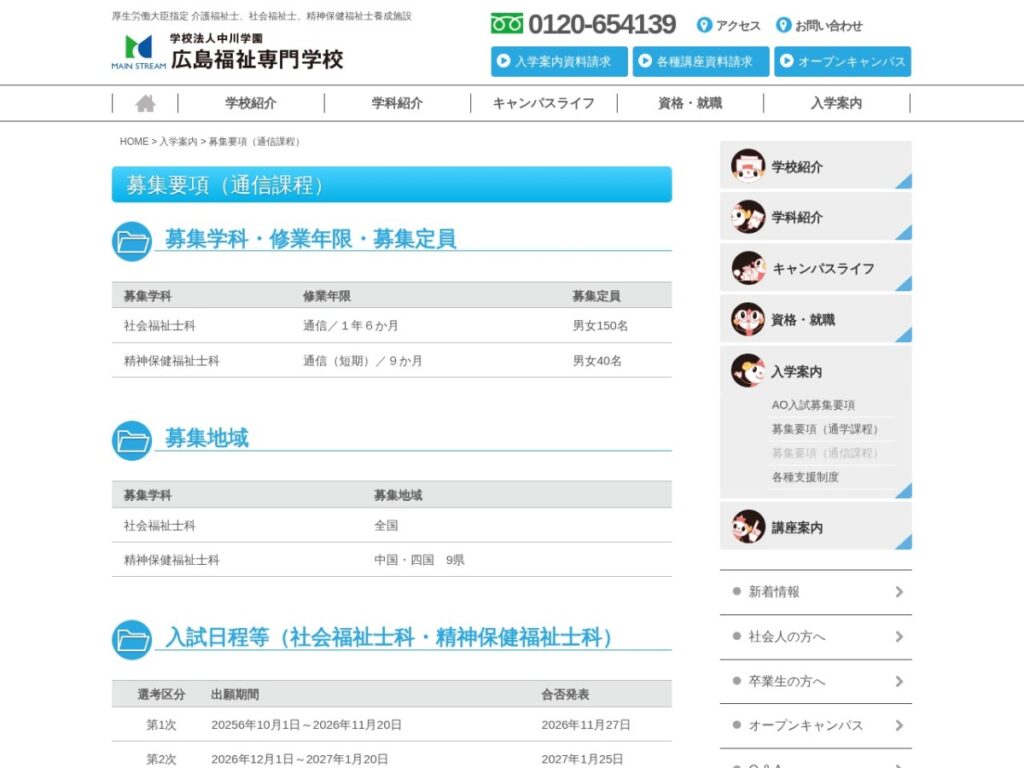
Task: Click the mascot icon beside キャンパスライフ in sidebar
Action: pos(748,268)
